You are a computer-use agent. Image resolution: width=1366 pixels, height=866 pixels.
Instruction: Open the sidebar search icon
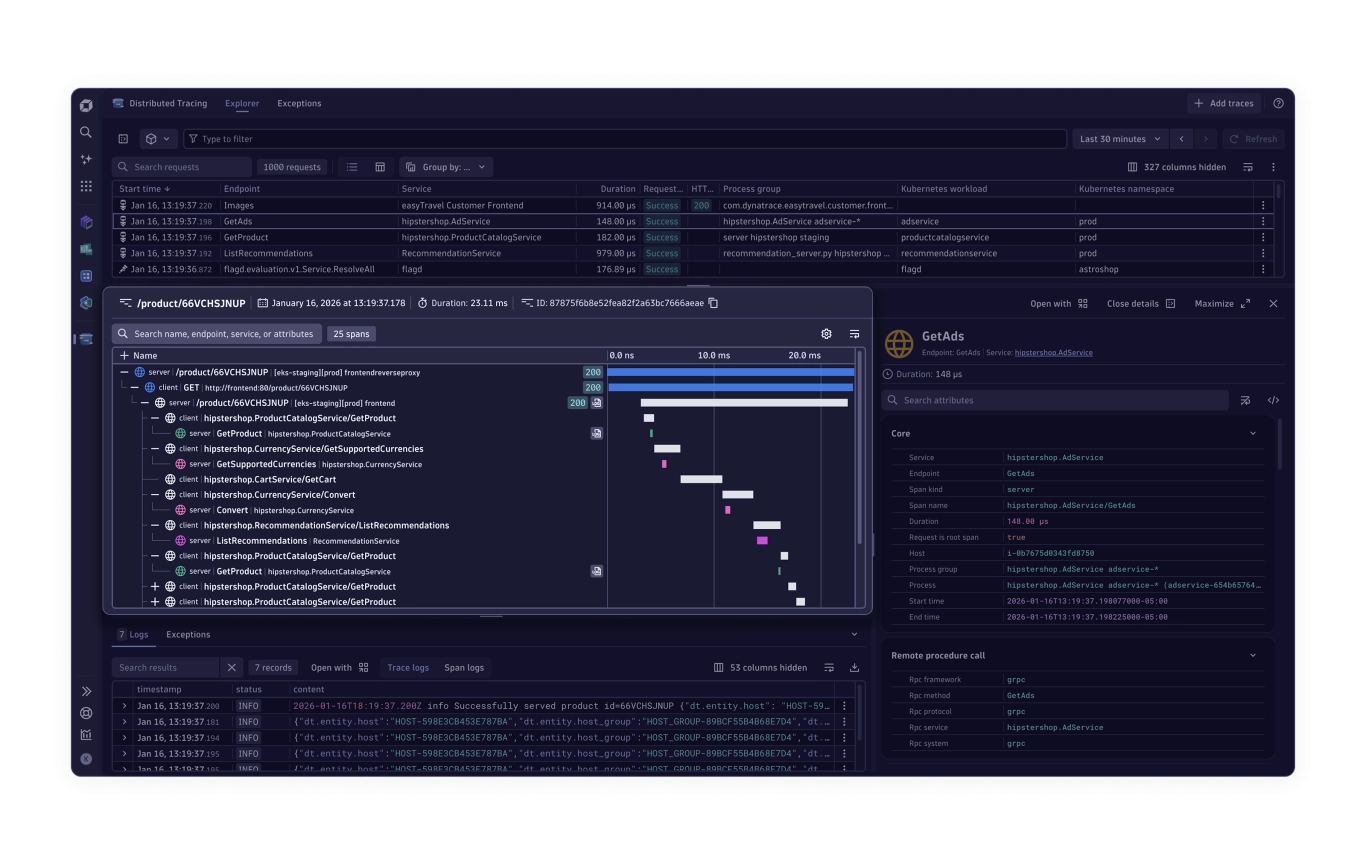pyautogui.click(x=86, y=132)
